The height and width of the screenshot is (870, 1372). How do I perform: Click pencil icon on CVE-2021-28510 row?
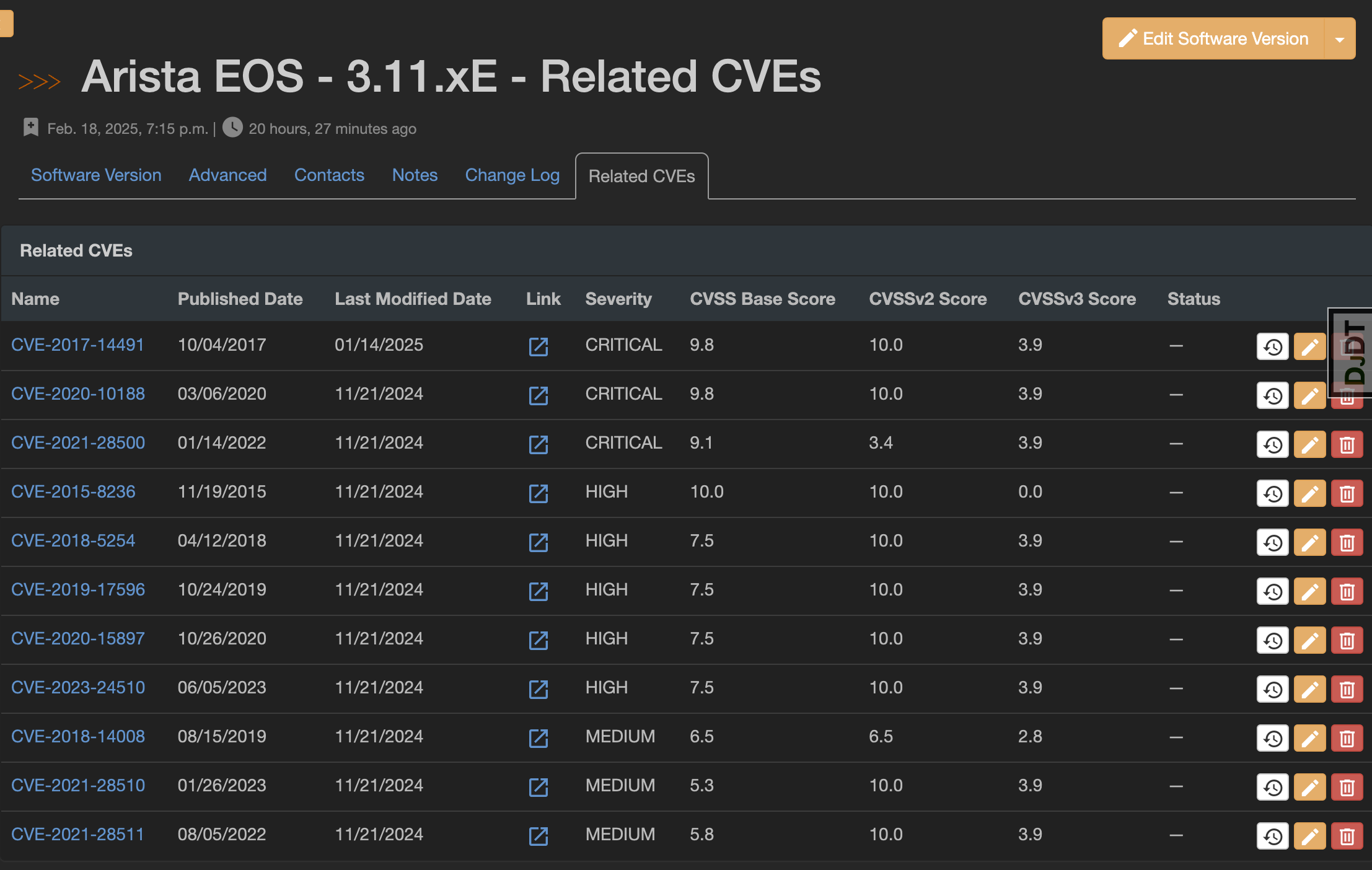point(1309,787)
